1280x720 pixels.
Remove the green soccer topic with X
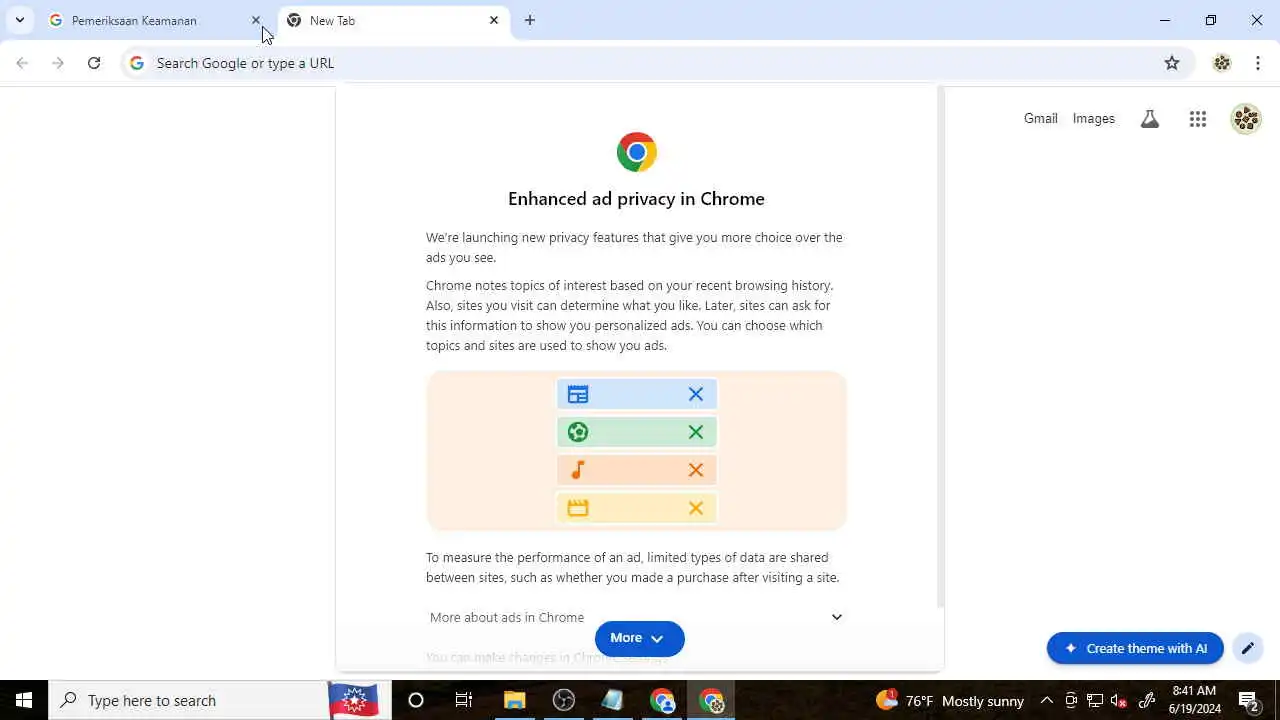point(696,432)
